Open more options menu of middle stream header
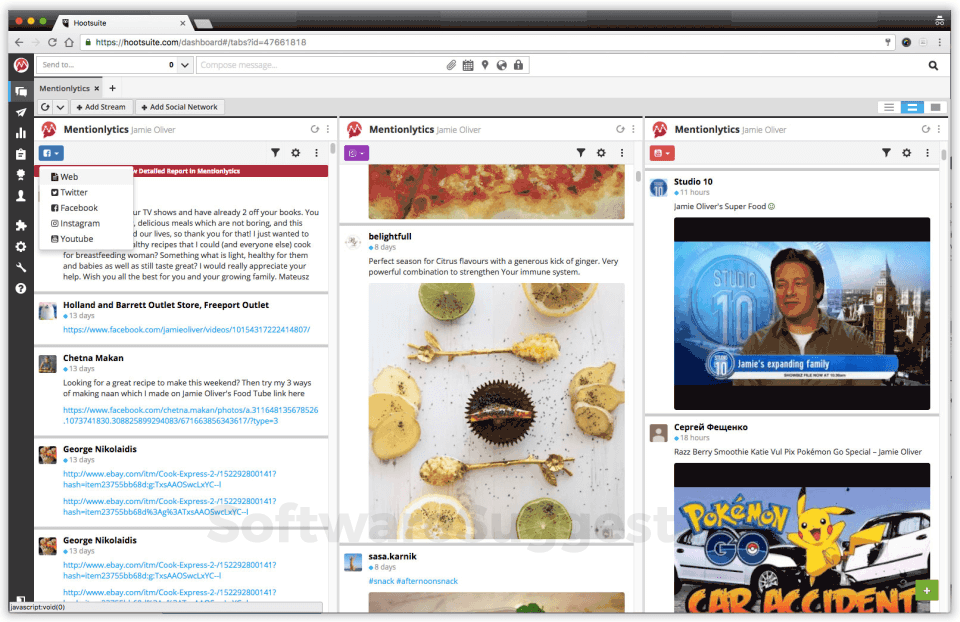 pyautogui.click(x=633, y=129)
